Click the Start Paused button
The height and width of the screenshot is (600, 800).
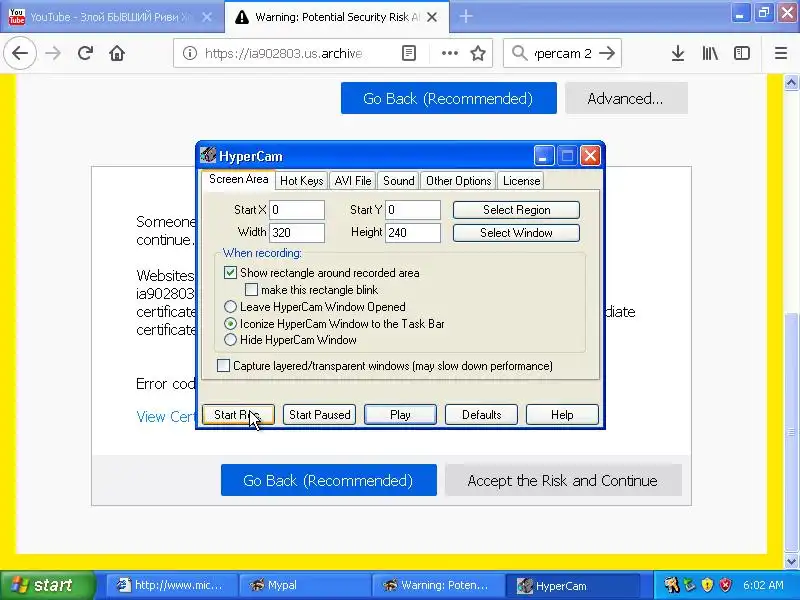click(319, 414)
